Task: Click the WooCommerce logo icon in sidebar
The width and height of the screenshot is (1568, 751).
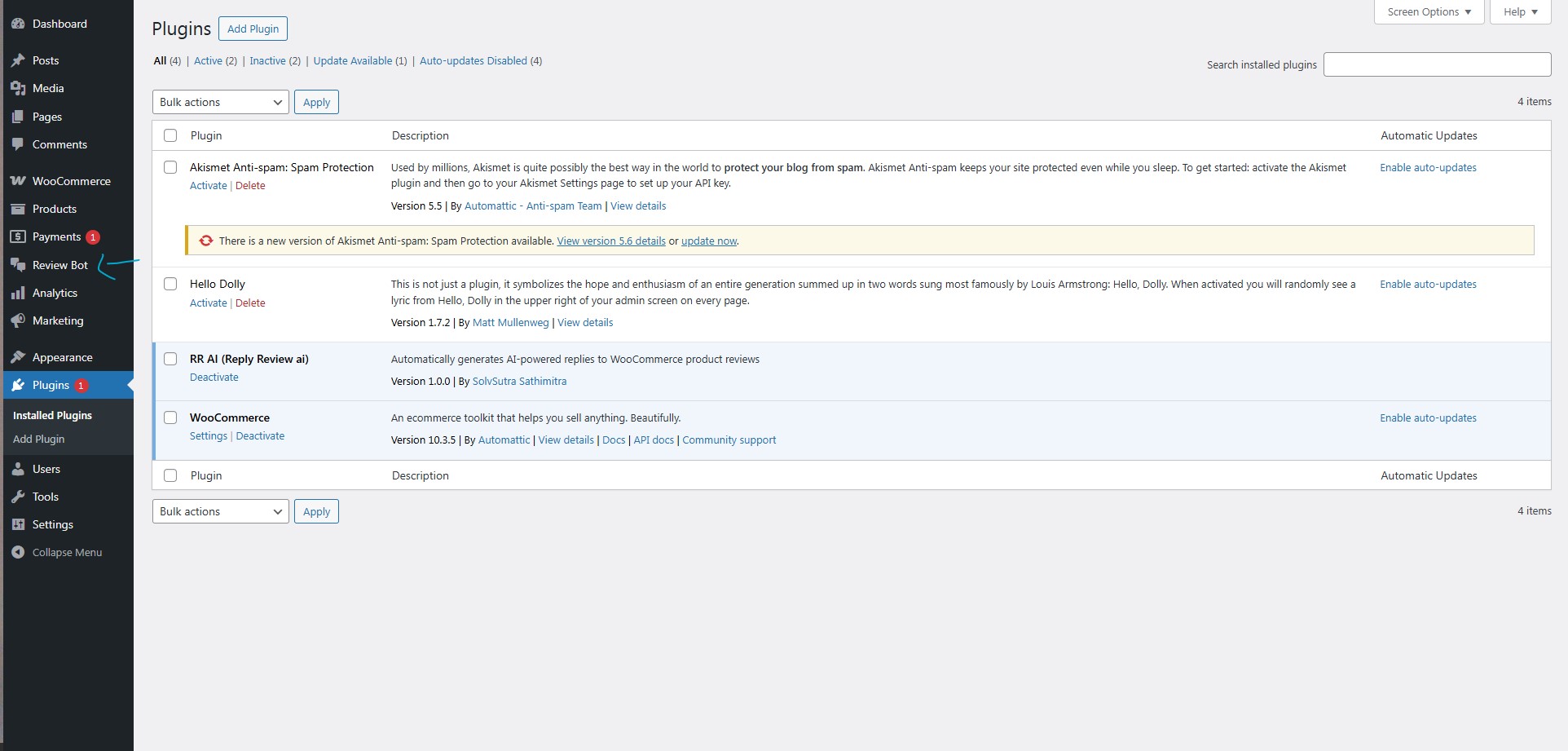Action: click(18, 181)
